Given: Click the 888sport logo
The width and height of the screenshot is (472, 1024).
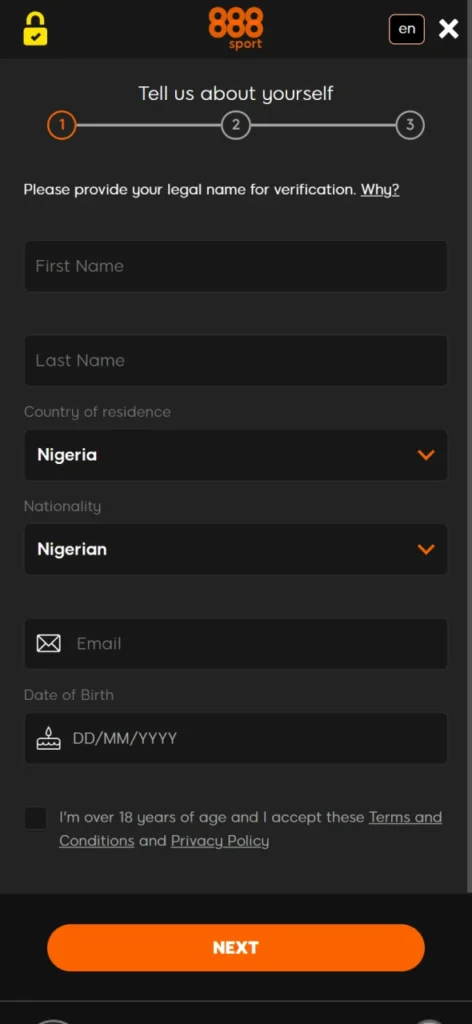Looking at the screenshot, I should [x=236, y=29].
